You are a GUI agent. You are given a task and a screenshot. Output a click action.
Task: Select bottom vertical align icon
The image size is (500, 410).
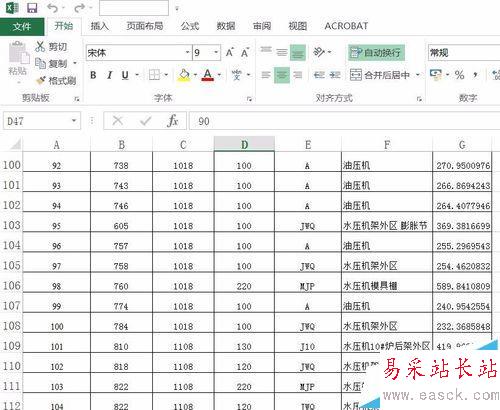click(298, 53)
